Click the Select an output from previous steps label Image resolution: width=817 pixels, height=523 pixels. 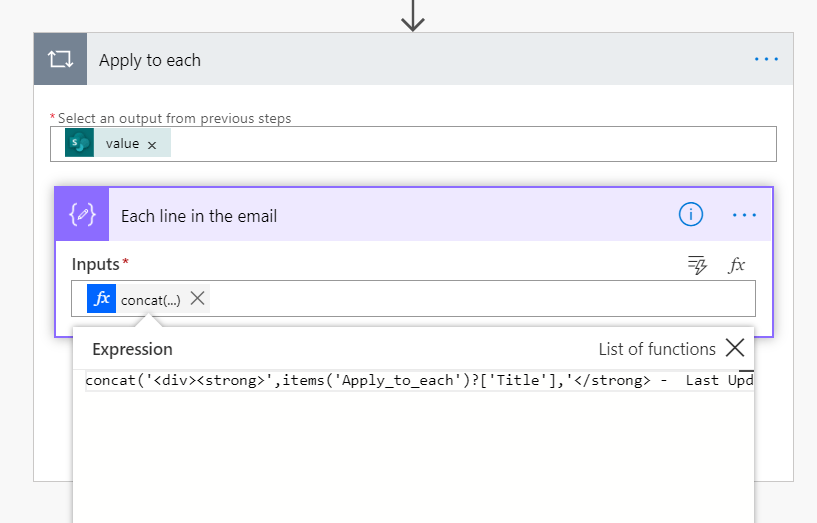175,118
